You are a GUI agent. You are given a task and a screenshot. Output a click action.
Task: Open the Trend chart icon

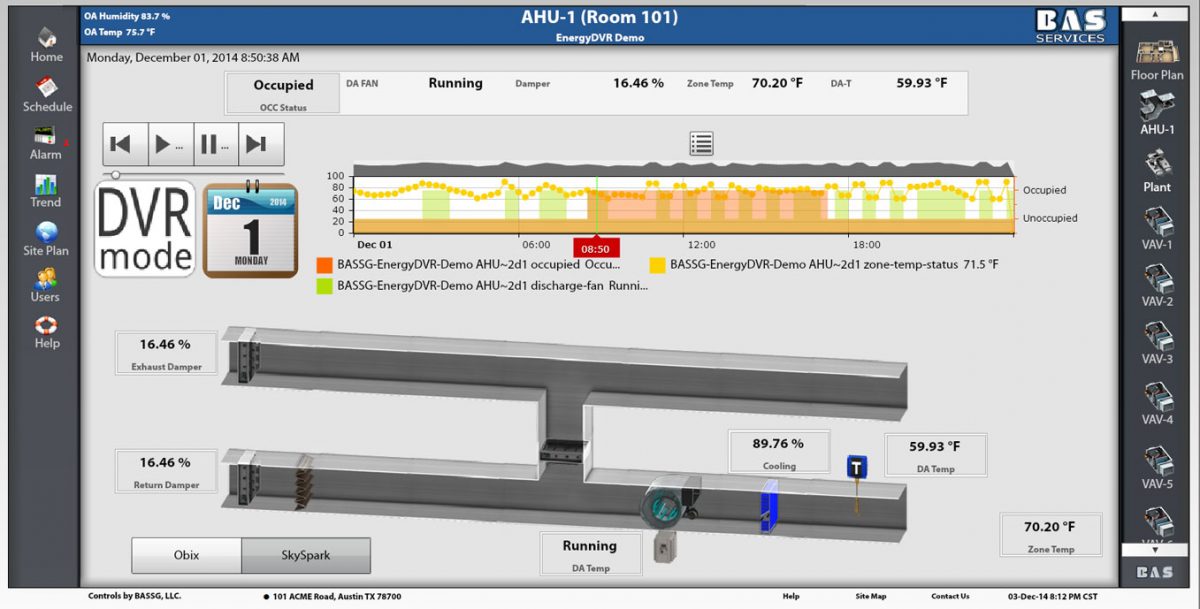[46, 184]
